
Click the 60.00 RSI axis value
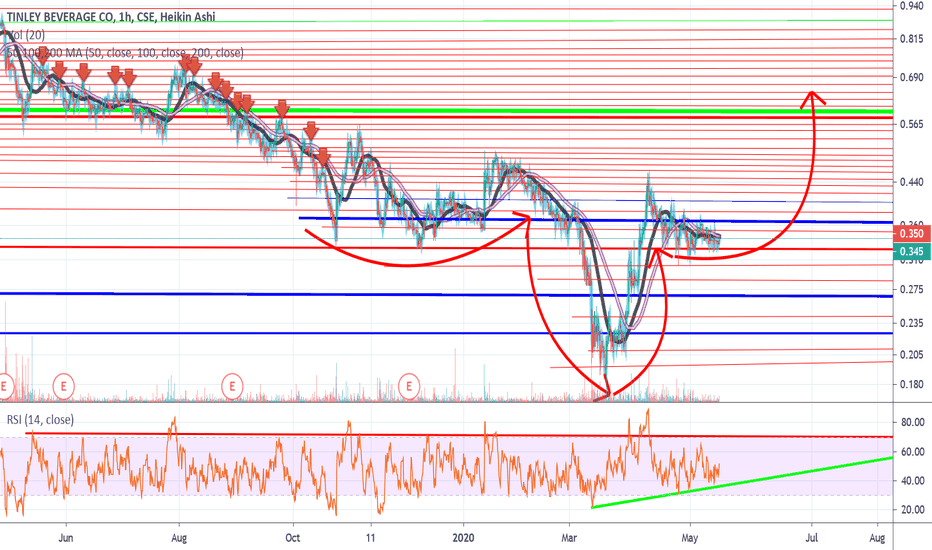click(912, 452)
